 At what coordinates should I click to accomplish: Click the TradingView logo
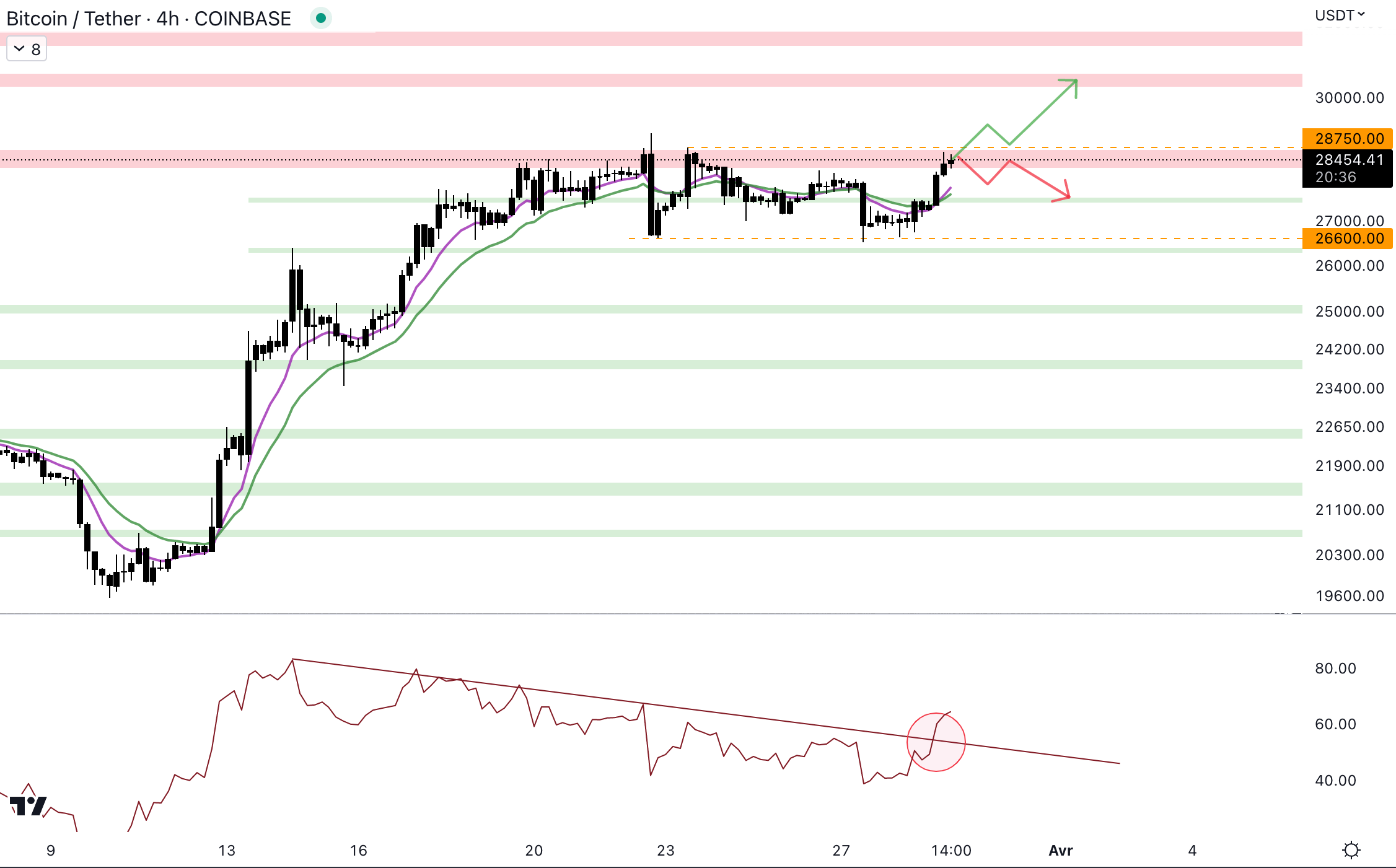[29, 805]
